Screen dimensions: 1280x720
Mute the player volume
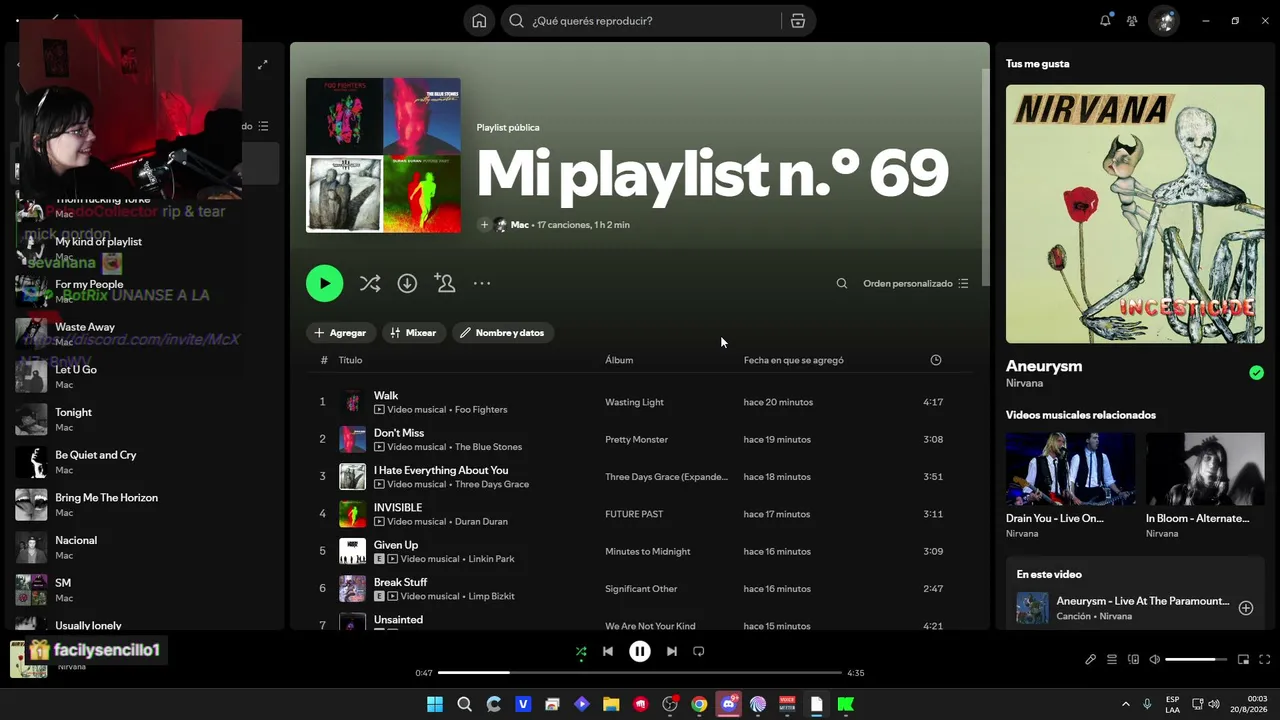tap(1155, 660)
